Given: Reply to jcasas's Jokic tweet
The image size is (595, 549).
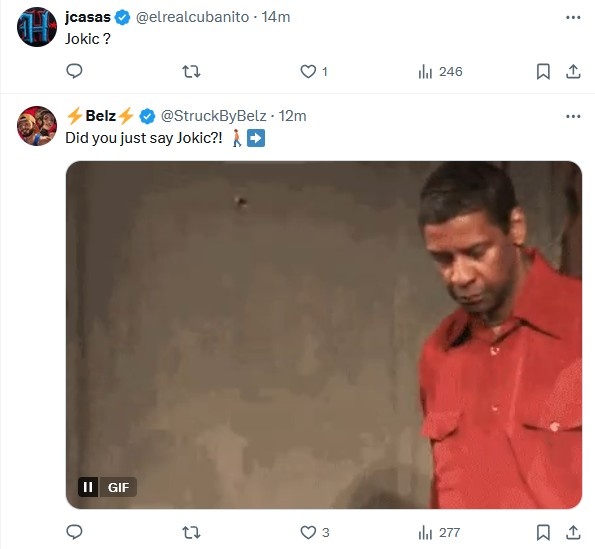Looking at the screenshot, I should [74, 71].
